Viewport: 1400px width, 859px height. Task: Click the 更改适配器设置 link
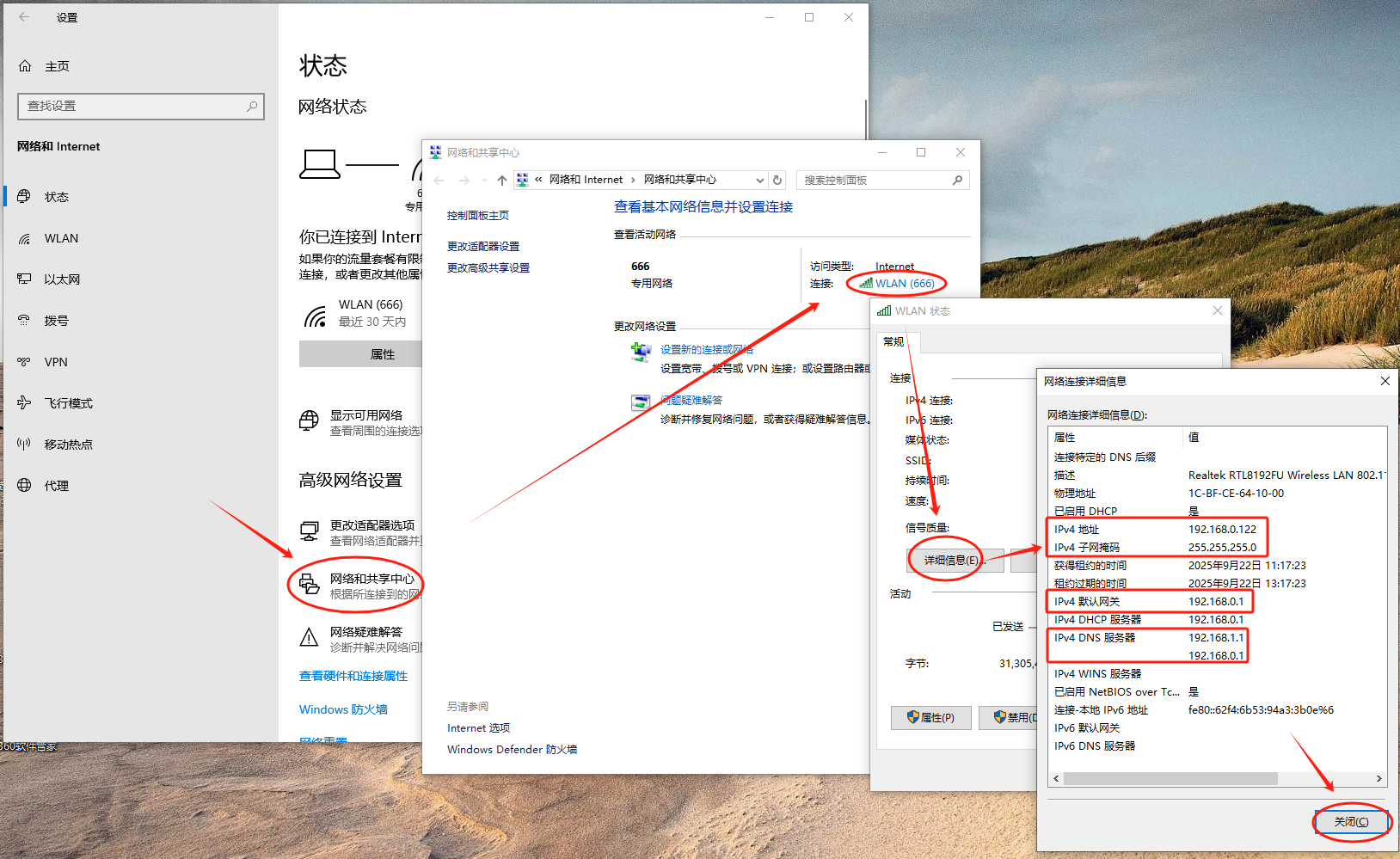483,247
